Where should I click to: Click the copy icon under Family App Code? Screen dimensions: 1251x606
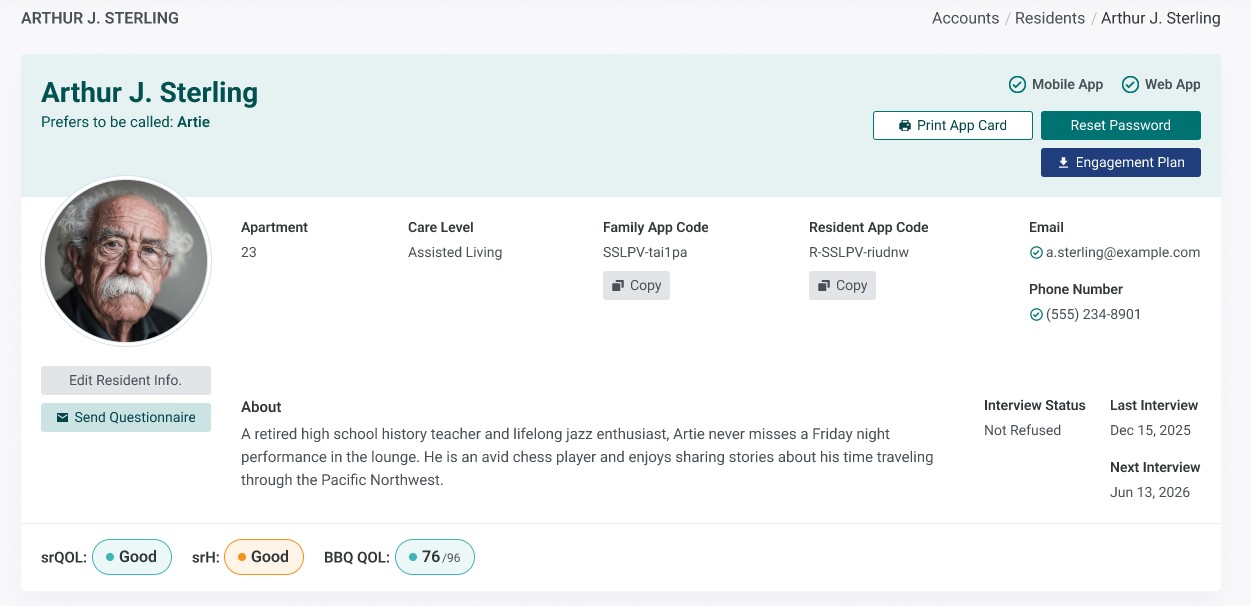pos(619,286)
